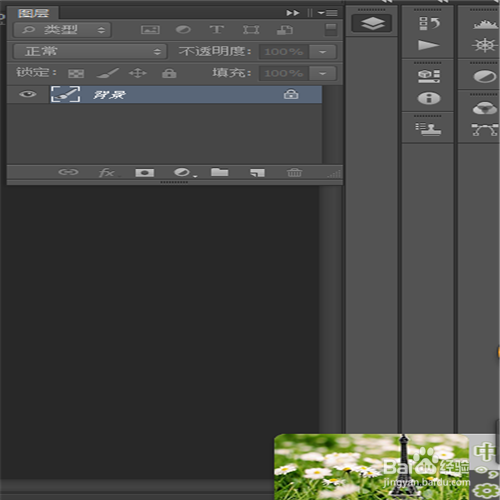Create new fill or adjustment layer
This screenshot has width=500, height=500.
tap(183, 173)
